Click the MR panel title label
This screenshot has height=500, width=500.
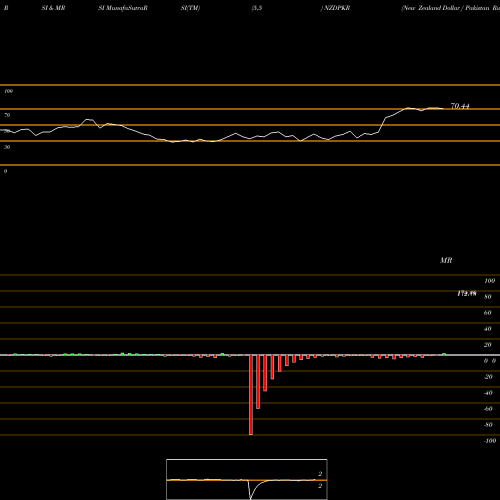tap(446, 260)
